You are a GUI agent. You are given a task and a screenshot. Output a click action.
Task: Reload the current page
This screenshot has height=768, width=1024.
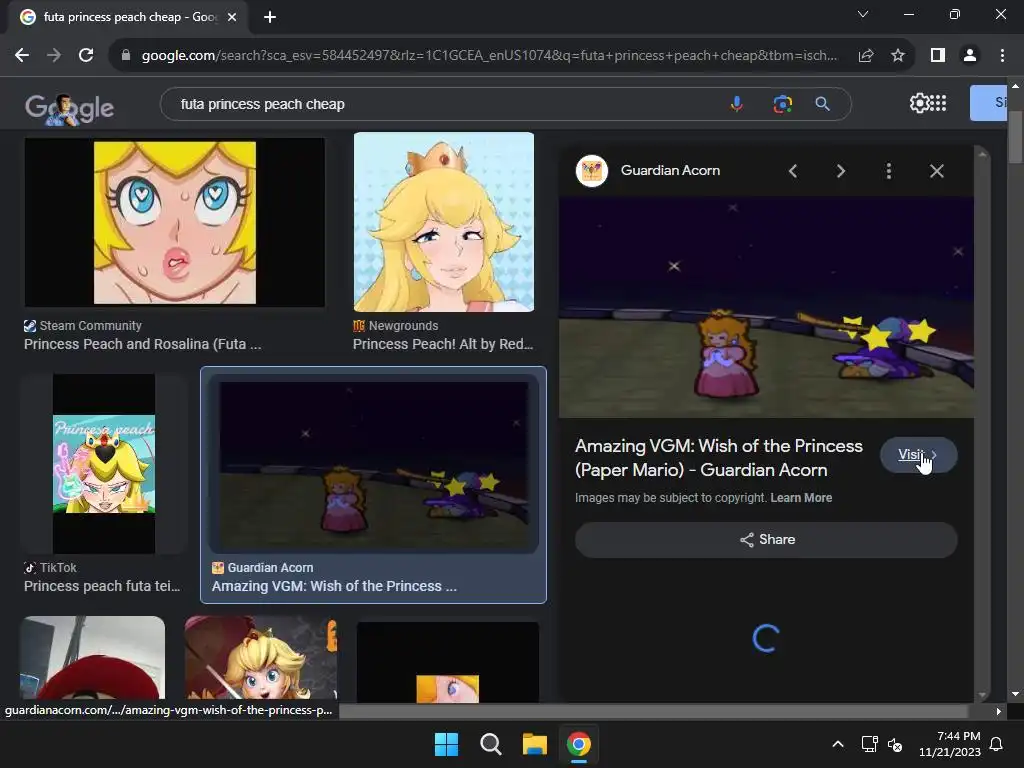[86, 56]
